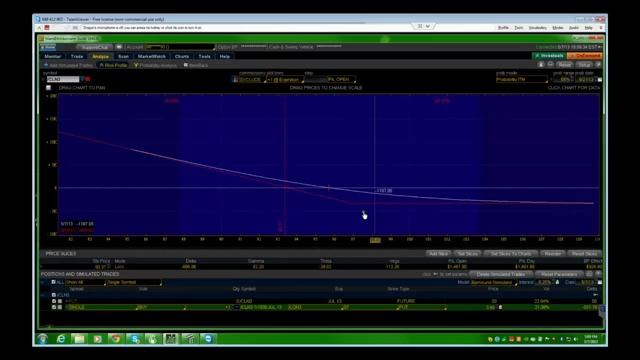
Task: Click the OnDemand button
Action: click(585, 56)
